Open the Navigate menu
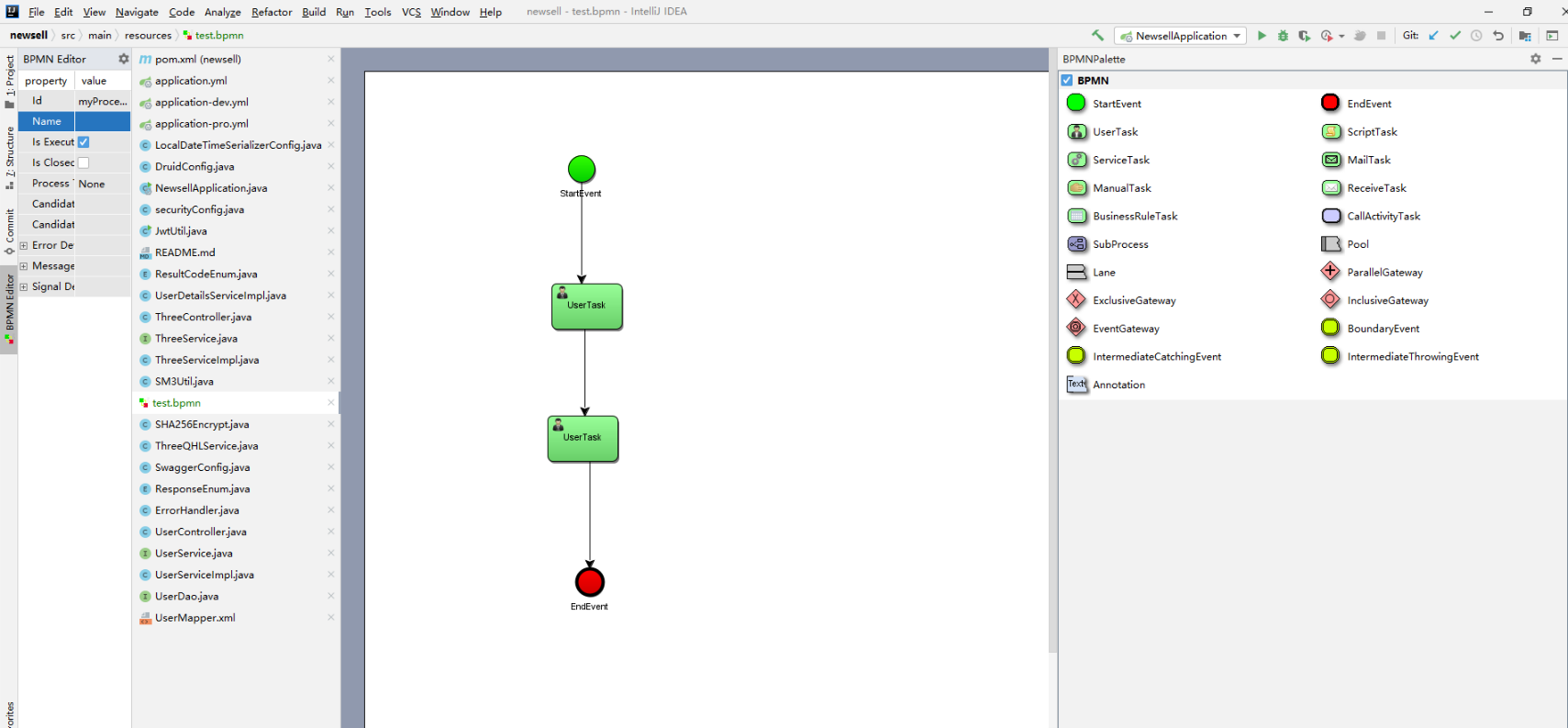 point(137,12)
